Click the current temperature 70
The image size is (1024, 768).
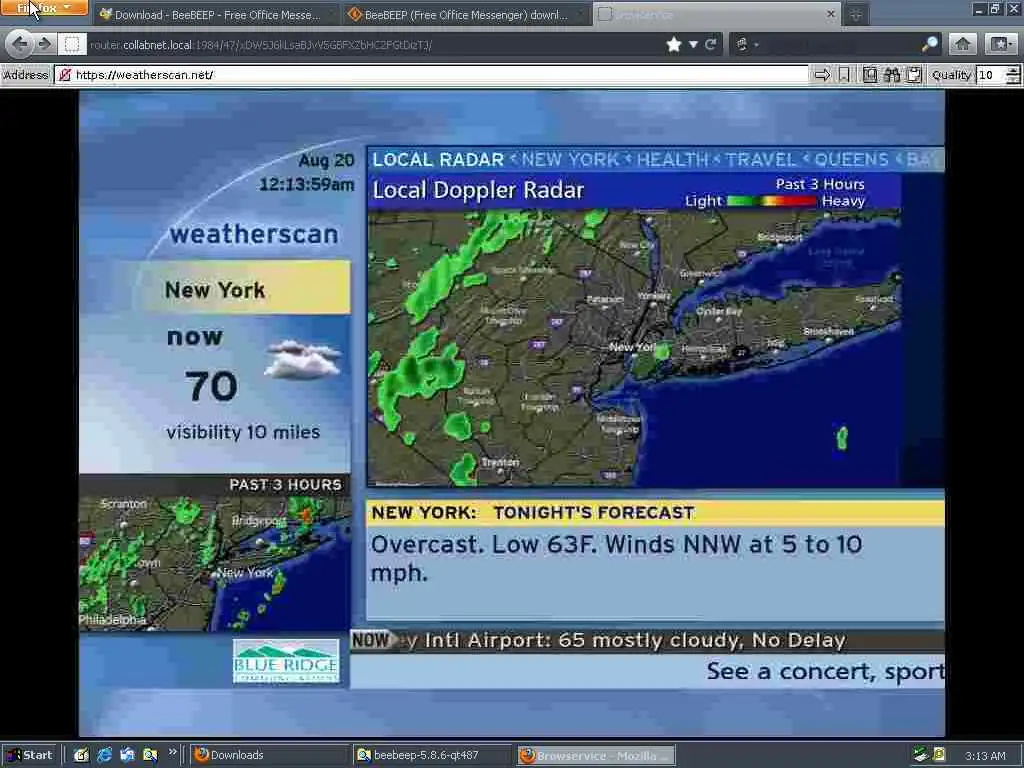[x=211, y=386]
